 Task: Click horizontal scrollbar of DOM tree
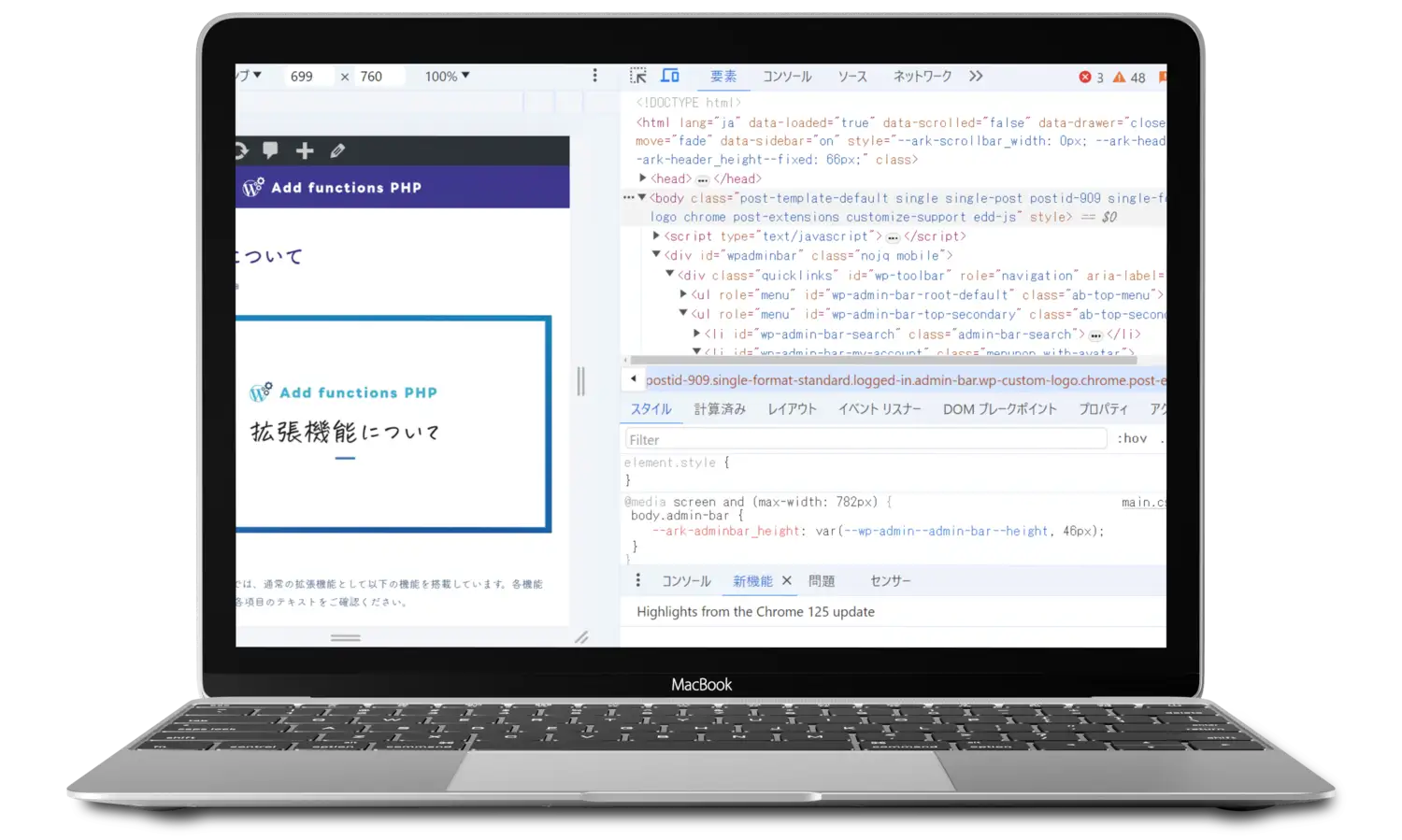pyautogui.click(x=883, y=360)
